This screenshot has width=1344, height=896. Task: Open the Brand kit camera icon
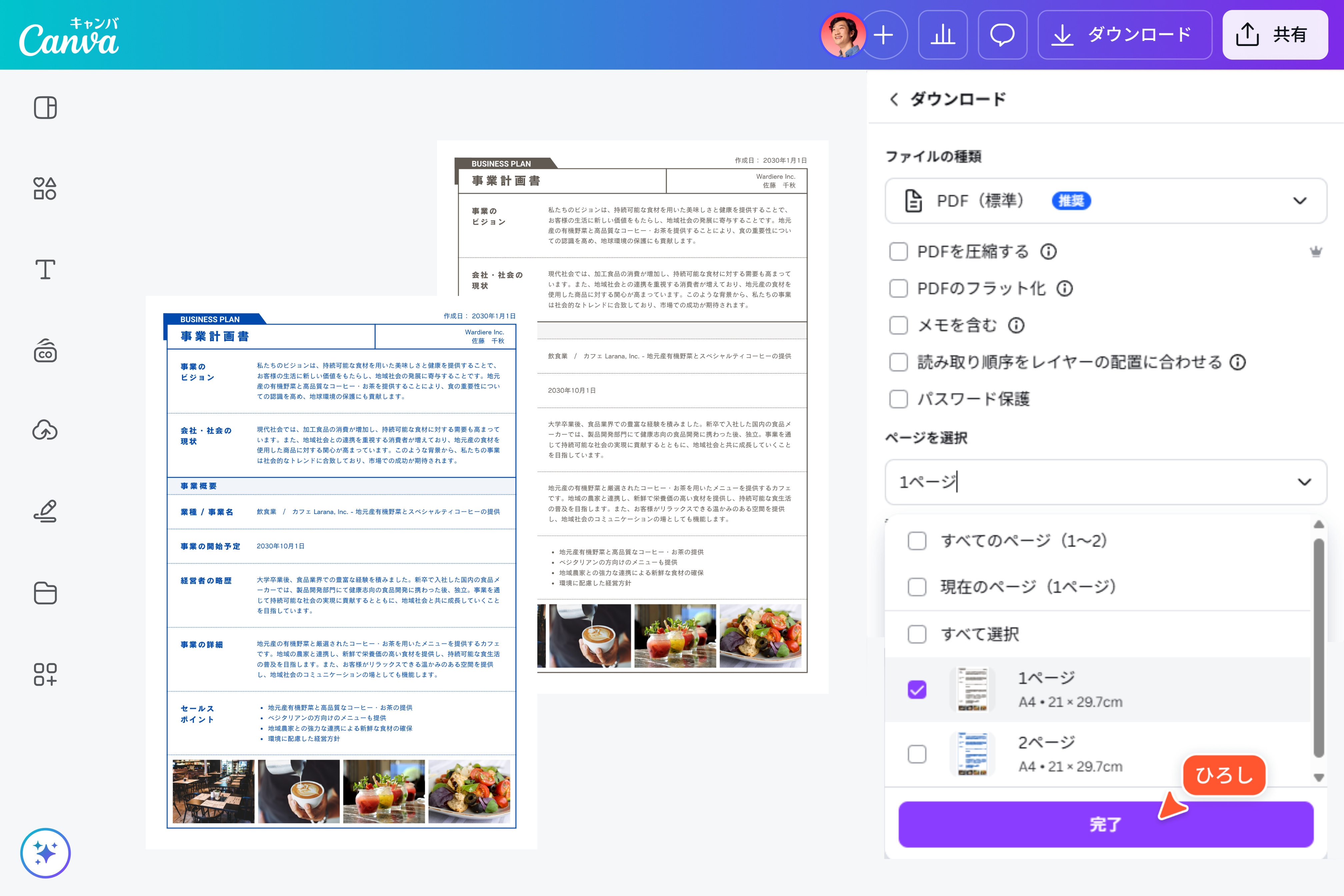pos(45,350)
